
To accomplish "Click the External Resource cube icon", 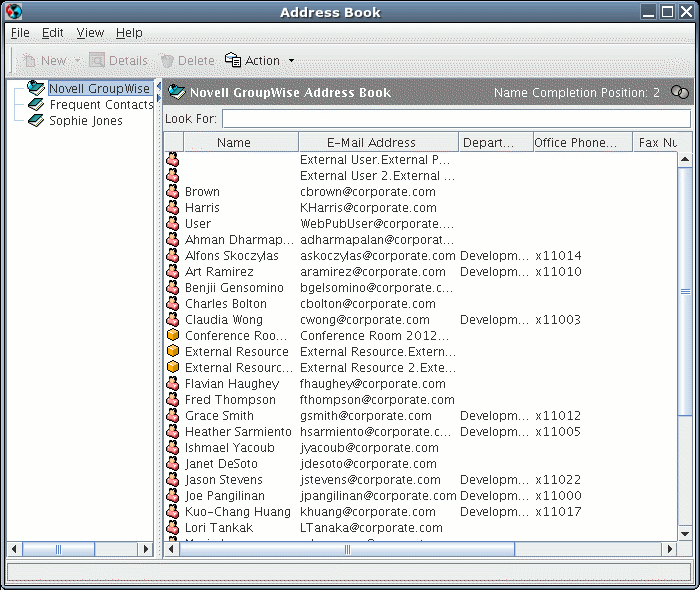I will pos(173,351).
